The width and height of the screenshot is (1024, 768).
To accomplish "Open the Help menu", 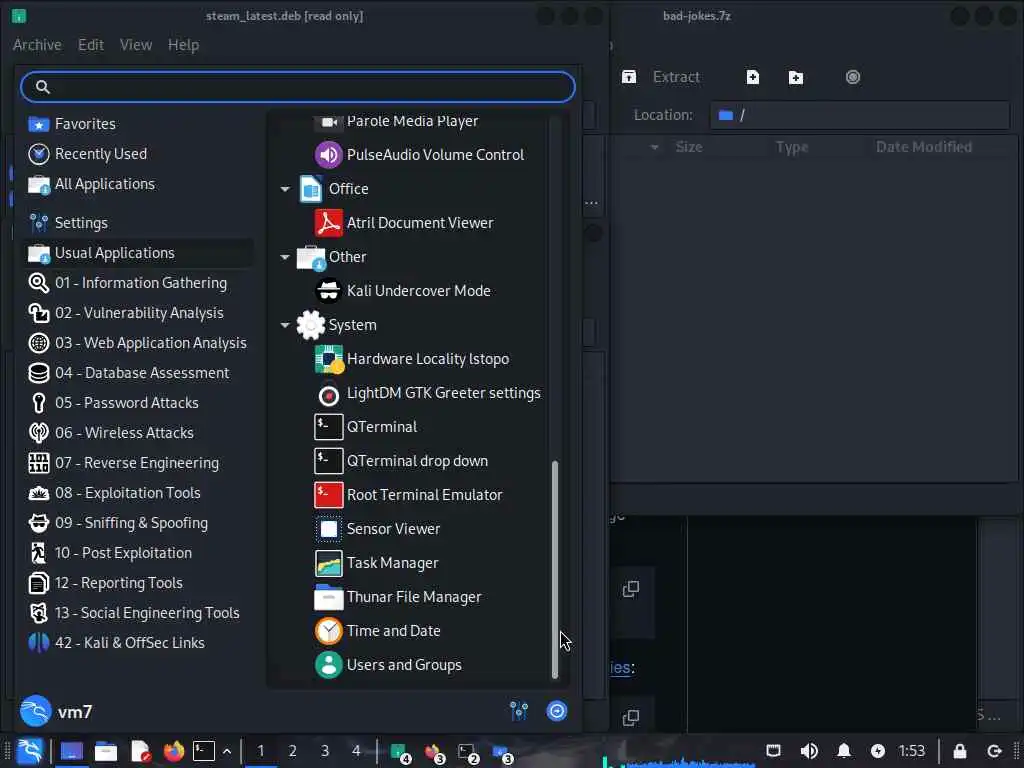I will coord(184,45).
